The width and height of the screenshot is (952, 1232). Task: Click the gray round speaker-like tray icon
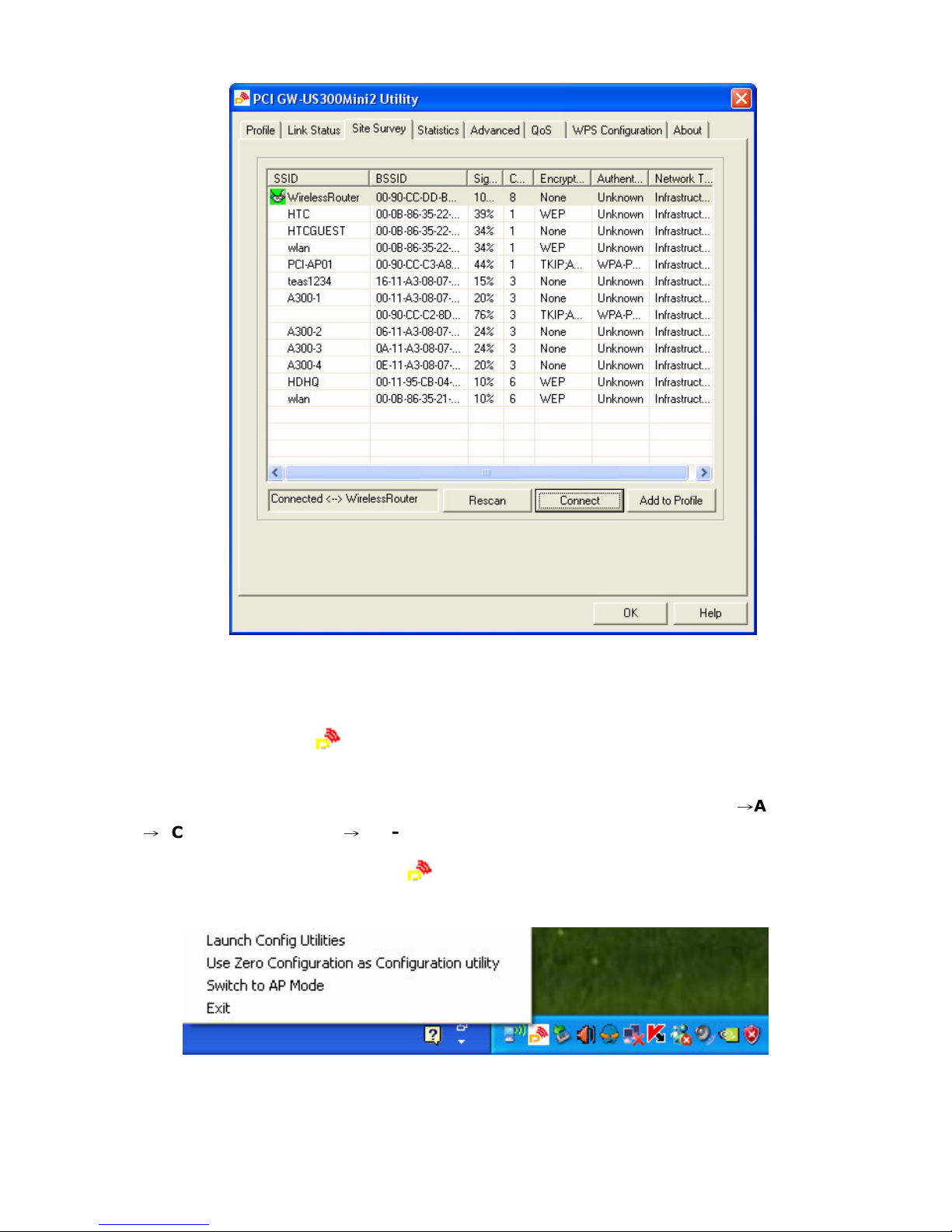(705, 1035)
